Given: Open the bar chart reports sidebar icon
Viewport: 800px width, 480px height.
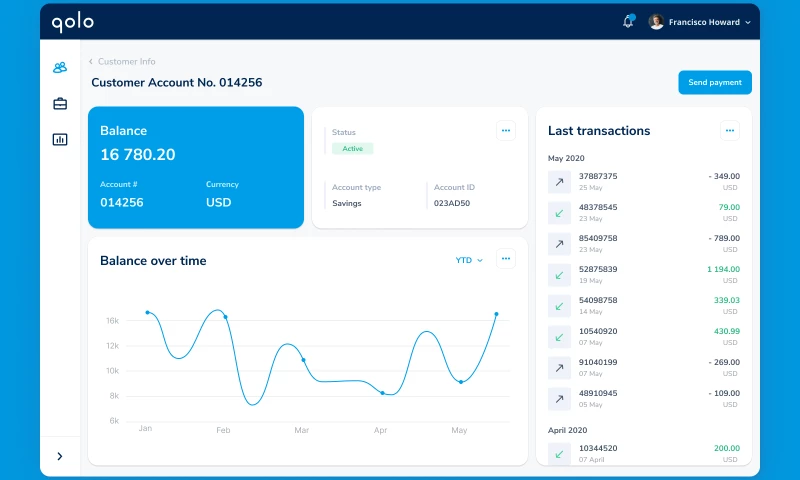Looking at the screenshot, I should pyautogui.click(x=60, y=139).
